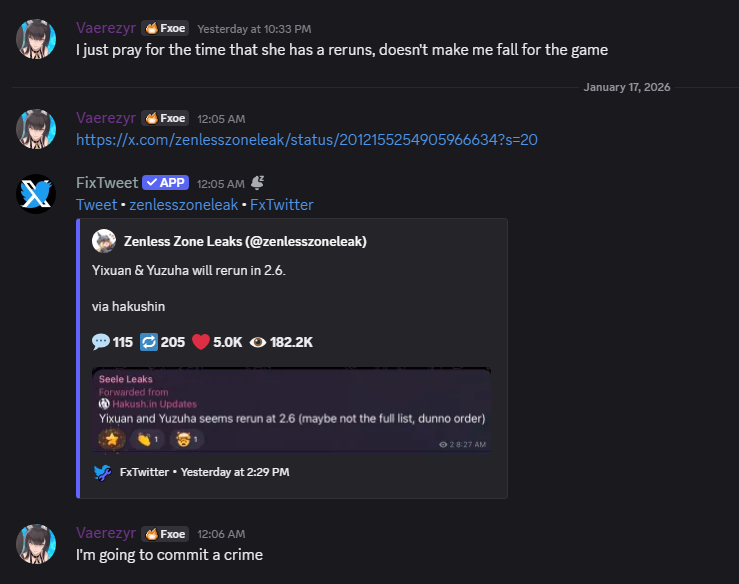Viewport: 739px width, 584px height.
Task: Click the retweet icon beside 205
Action: (149, 342)
